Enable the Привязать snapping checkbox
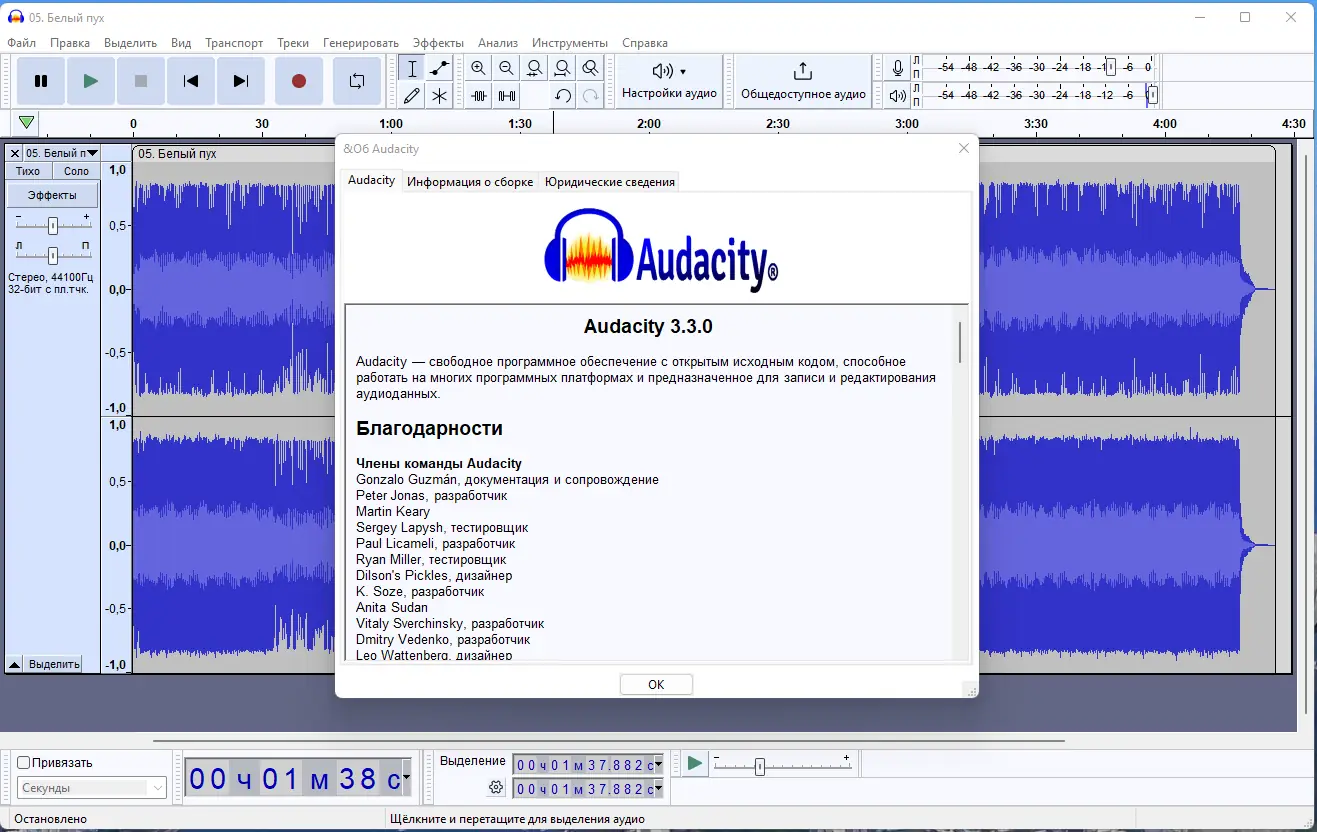 [24, 763]
